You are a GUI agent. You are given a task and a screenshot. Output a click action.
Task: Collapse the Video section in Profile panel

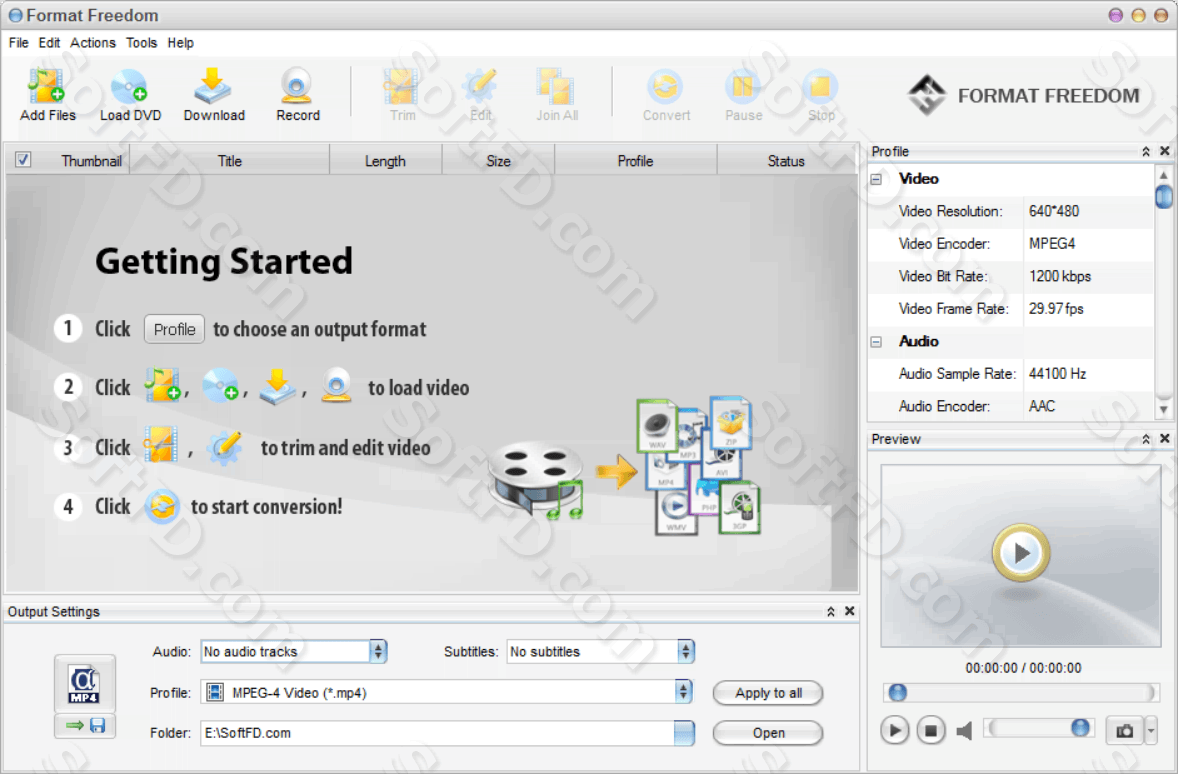pyautogui.click(x=876, y=179)
